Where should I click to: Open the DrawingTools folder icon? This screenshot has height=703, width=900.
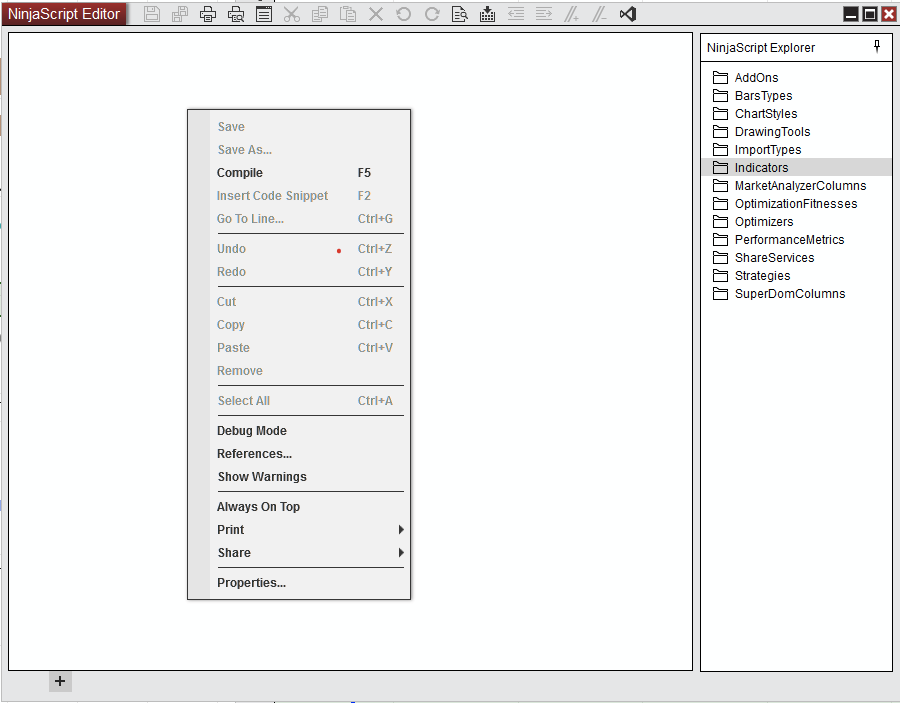(x=720, y=131)
